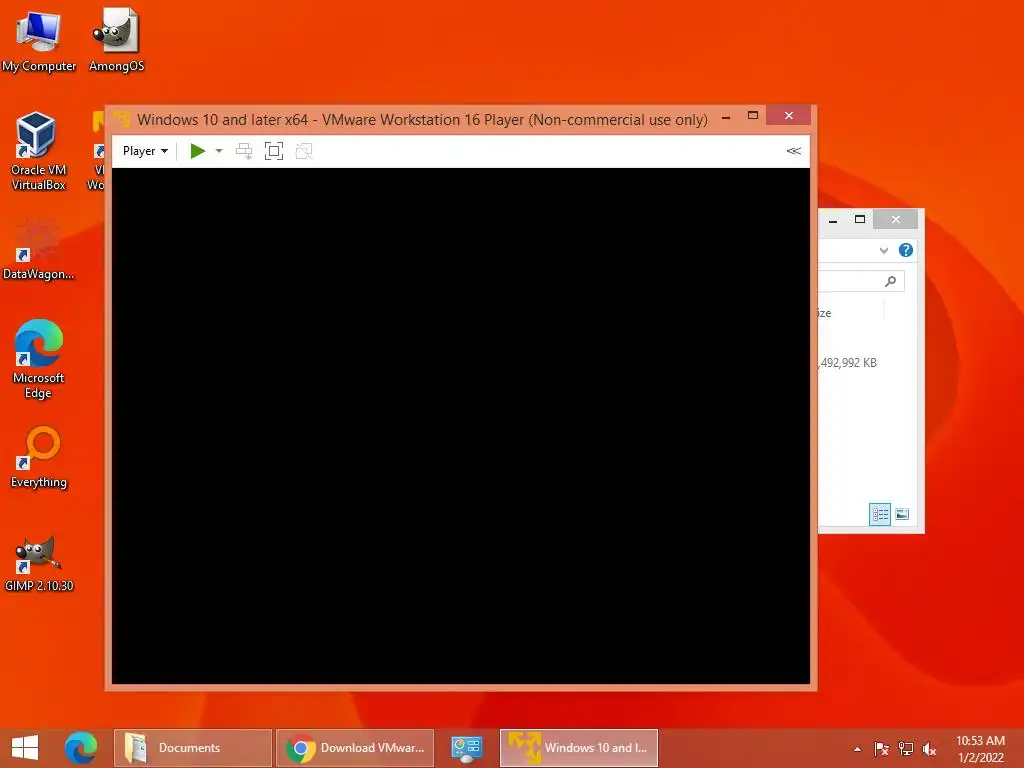Open Action Center flag tray icon
Viewport: 1024px width, 768px height.
[881, 749]
